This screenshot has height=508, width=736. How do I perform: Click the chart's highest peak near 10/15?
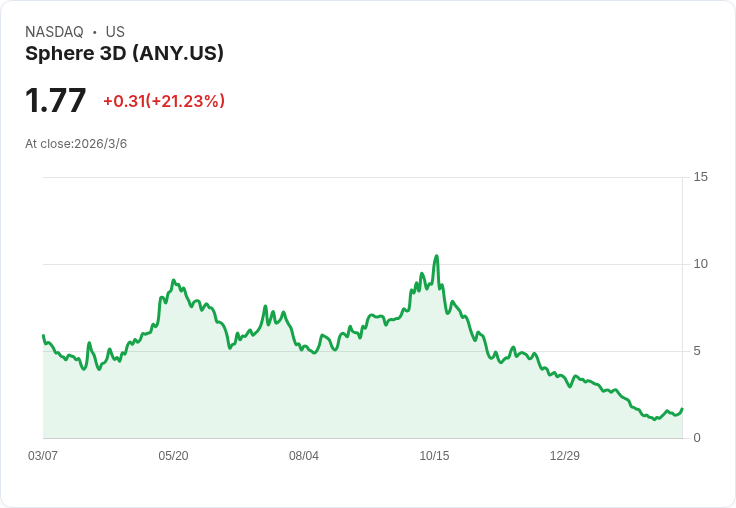(x=437, y=256)
